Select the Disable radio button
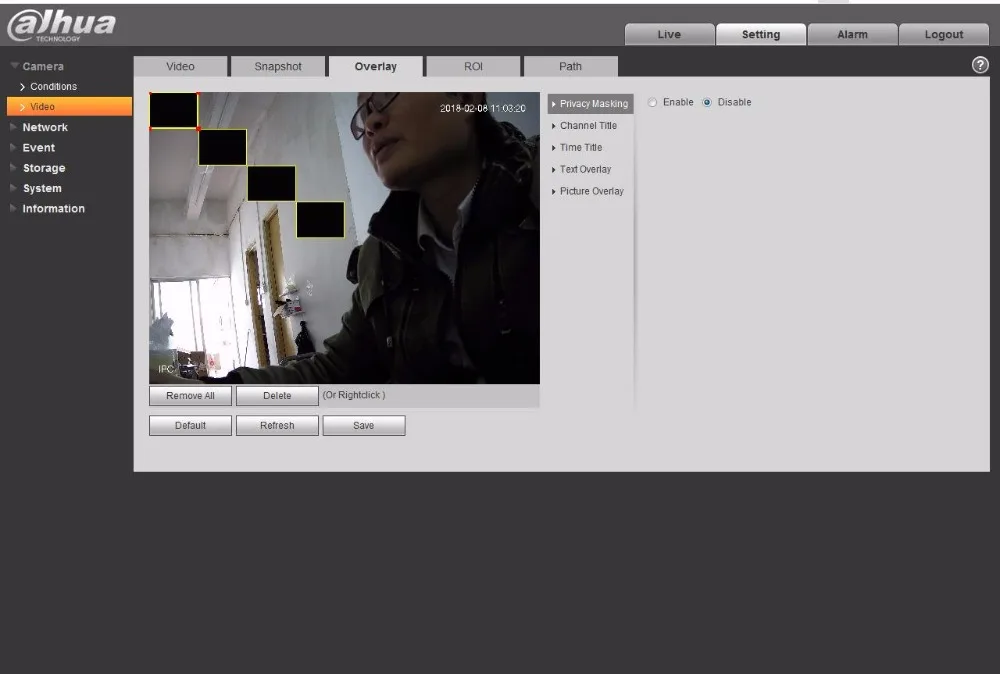Viewport: 1000px width, 674px height. click(x=707, y=102)
